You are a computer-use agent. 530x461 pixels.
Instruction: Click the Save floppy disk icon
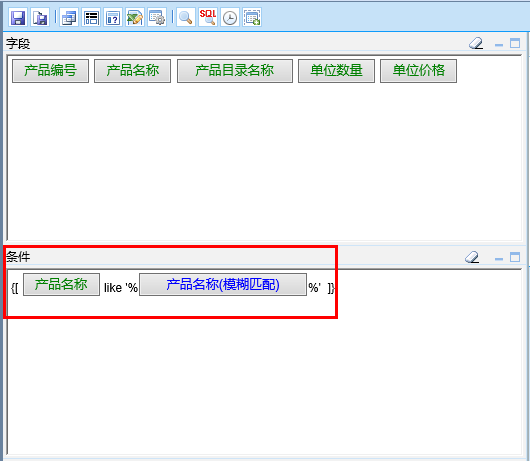pos(18,18)
